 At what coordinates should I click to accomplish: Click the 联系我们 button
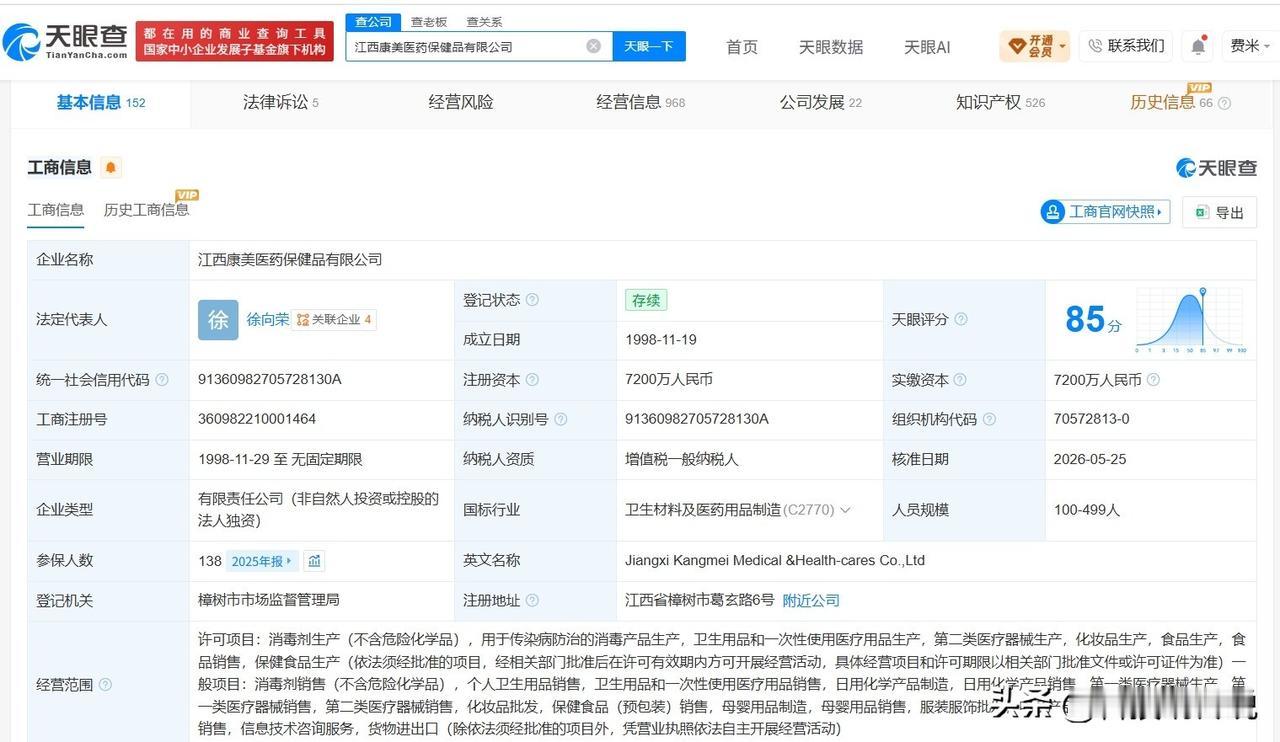(1126, 46)
